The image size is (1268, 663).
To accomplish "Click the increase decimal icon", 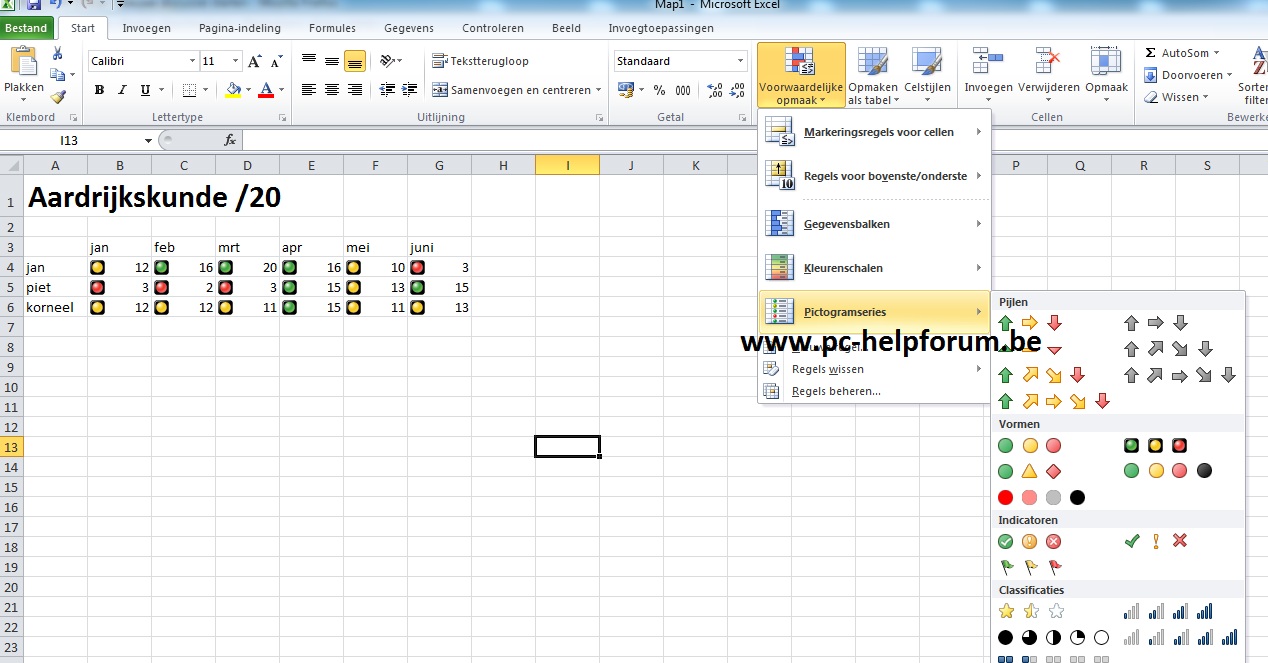I will tap(715, 90).
